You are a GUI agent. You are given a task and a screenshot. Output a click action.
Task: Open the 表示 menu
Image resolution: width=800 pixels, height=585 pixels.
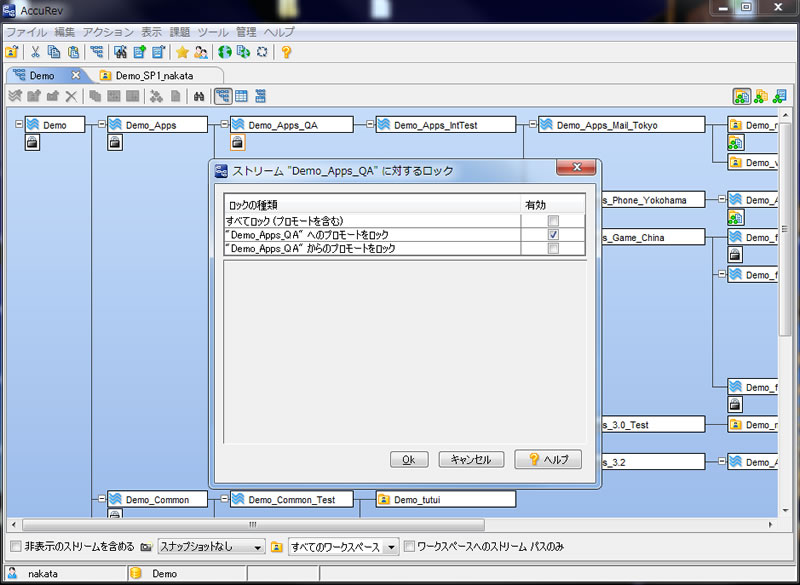click(x=151, y=32)
